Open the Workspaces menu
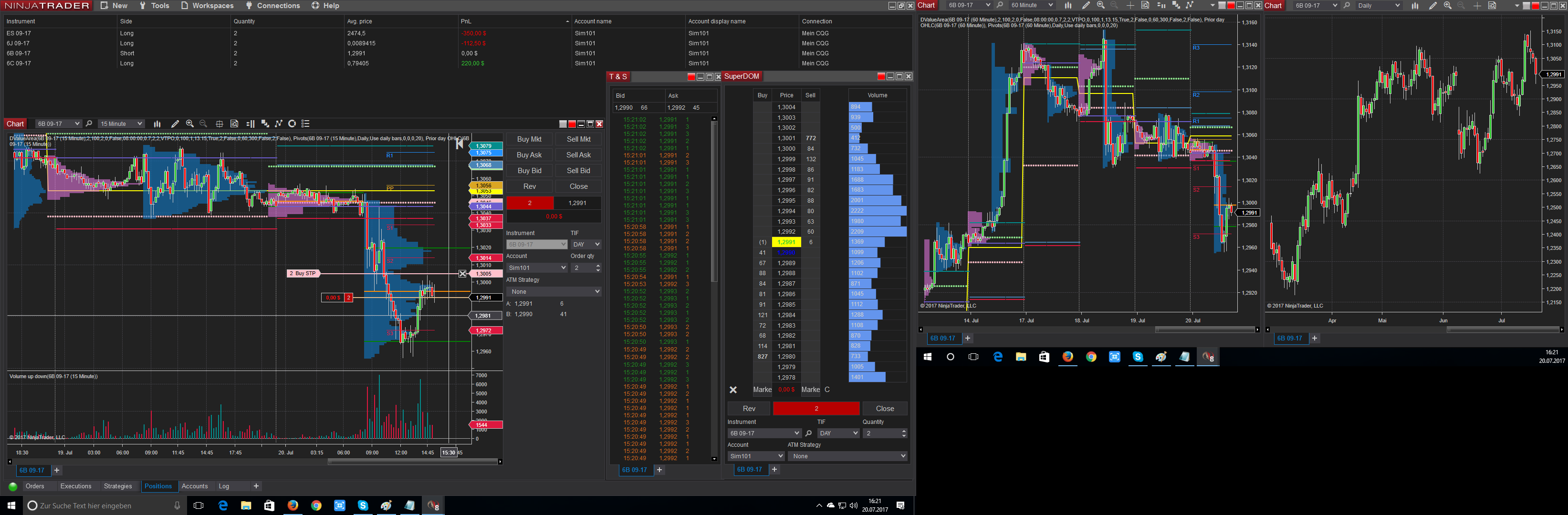Viewport: 1568px width, 515px height. (207, 5)
